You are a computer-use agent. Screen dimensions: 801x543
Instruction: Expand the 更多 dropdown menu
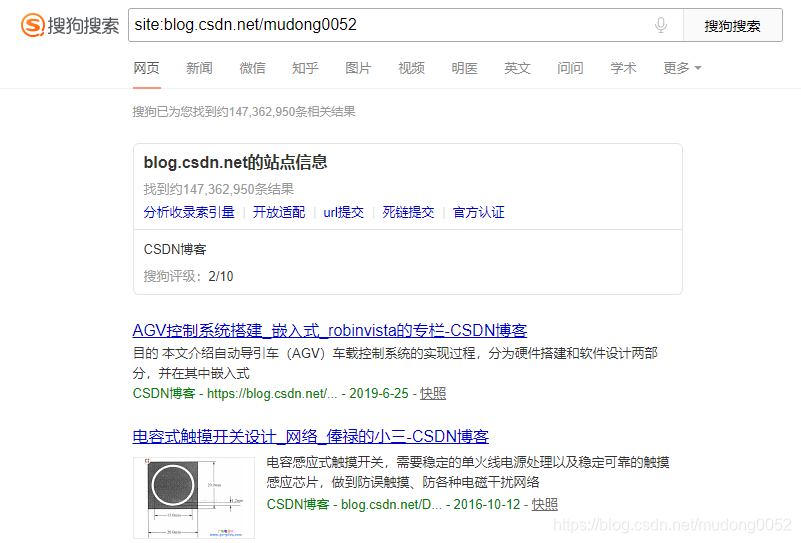682,68
